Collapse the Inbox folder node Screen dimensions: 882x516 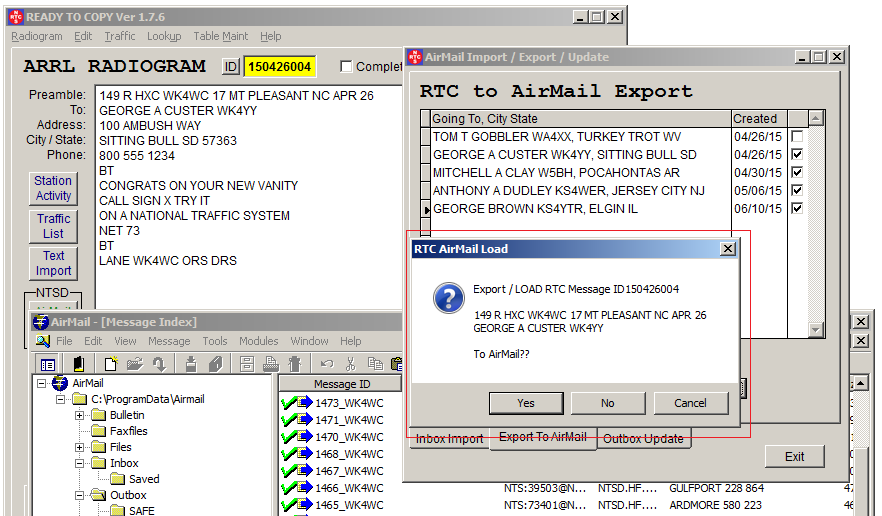coord(79,463)
